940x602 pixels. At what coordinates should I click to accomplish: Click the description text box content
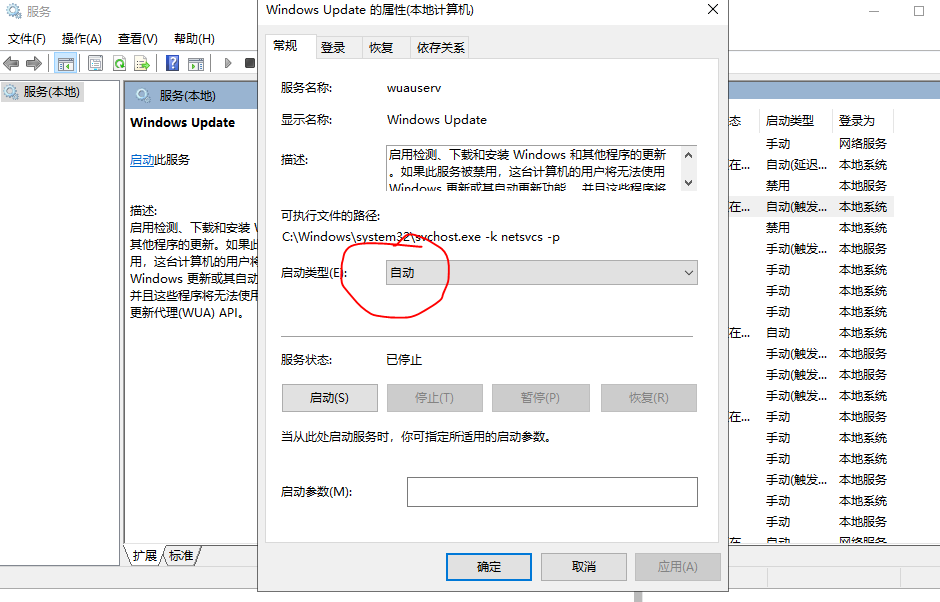coord(532,168)
